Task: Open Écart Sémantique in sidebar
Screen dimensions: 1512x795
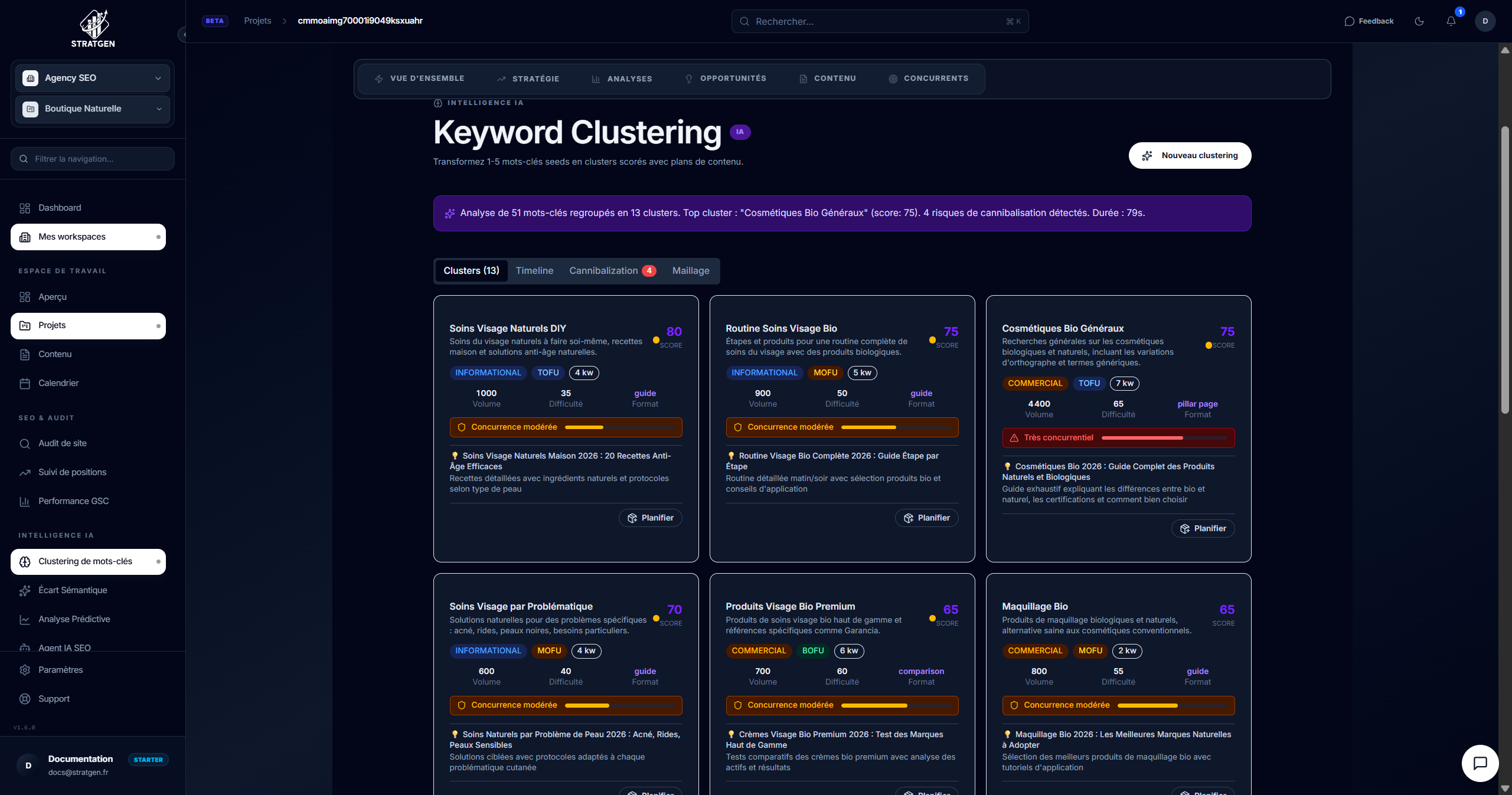Action: 73,590
